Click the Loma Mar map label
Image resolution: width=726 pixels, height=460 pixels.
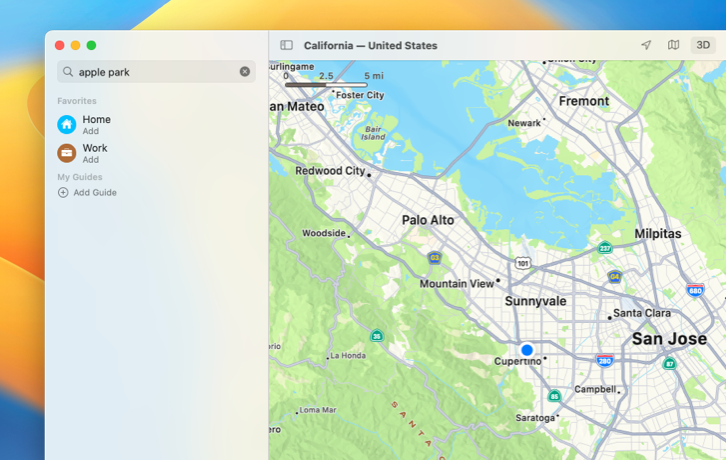tap(318, 410)
